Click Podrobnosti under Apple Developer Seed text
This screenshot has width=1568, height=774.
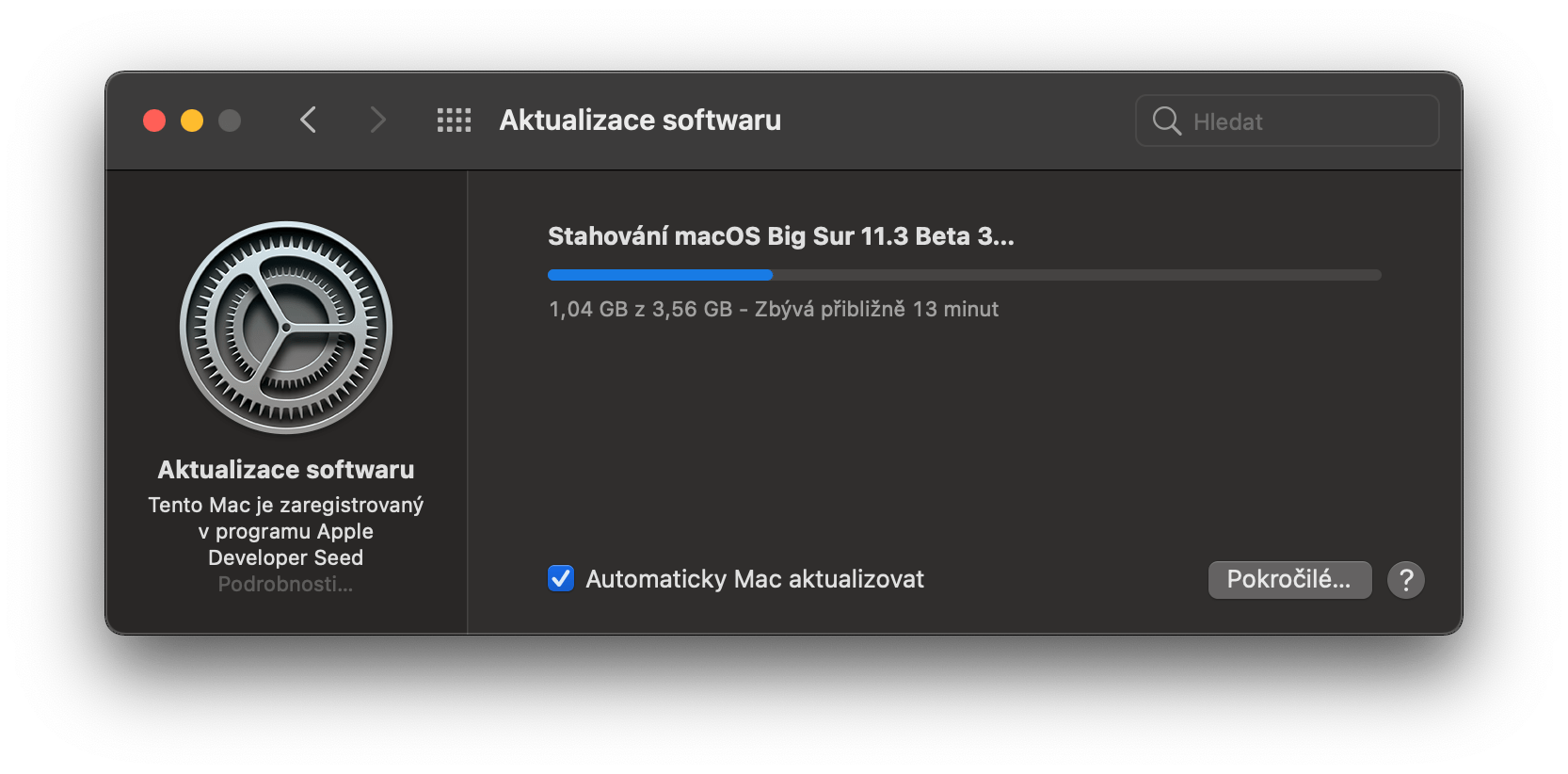coord(285,584)
